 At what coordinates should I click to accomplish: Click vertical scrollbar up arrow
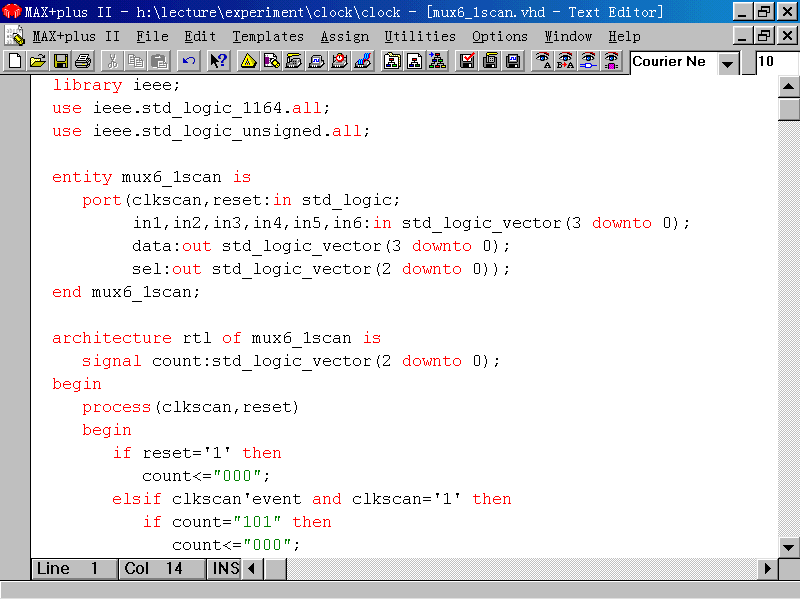pos(789,86)
